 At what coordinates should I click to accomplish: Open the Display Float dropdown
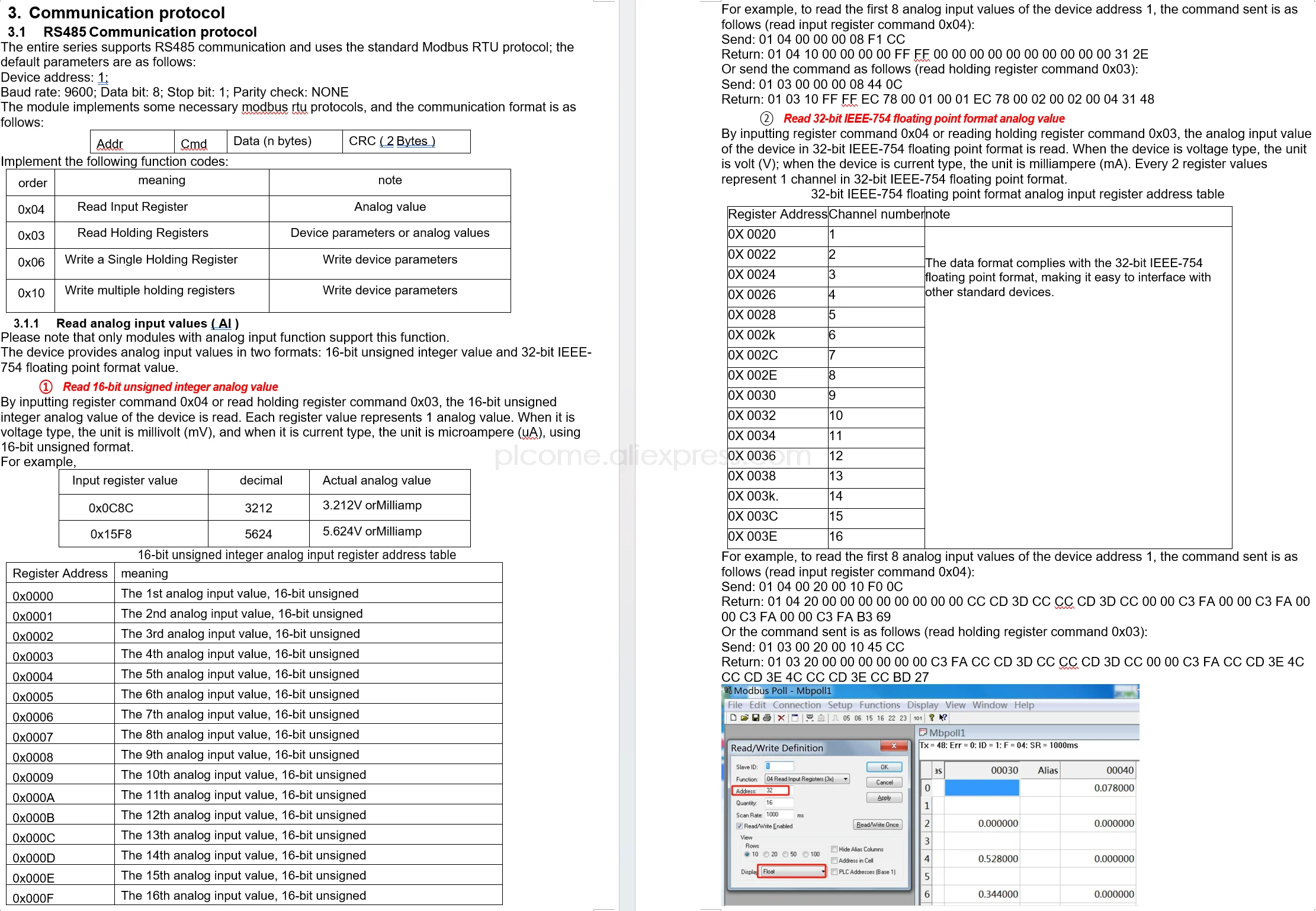tap(794, 871)
